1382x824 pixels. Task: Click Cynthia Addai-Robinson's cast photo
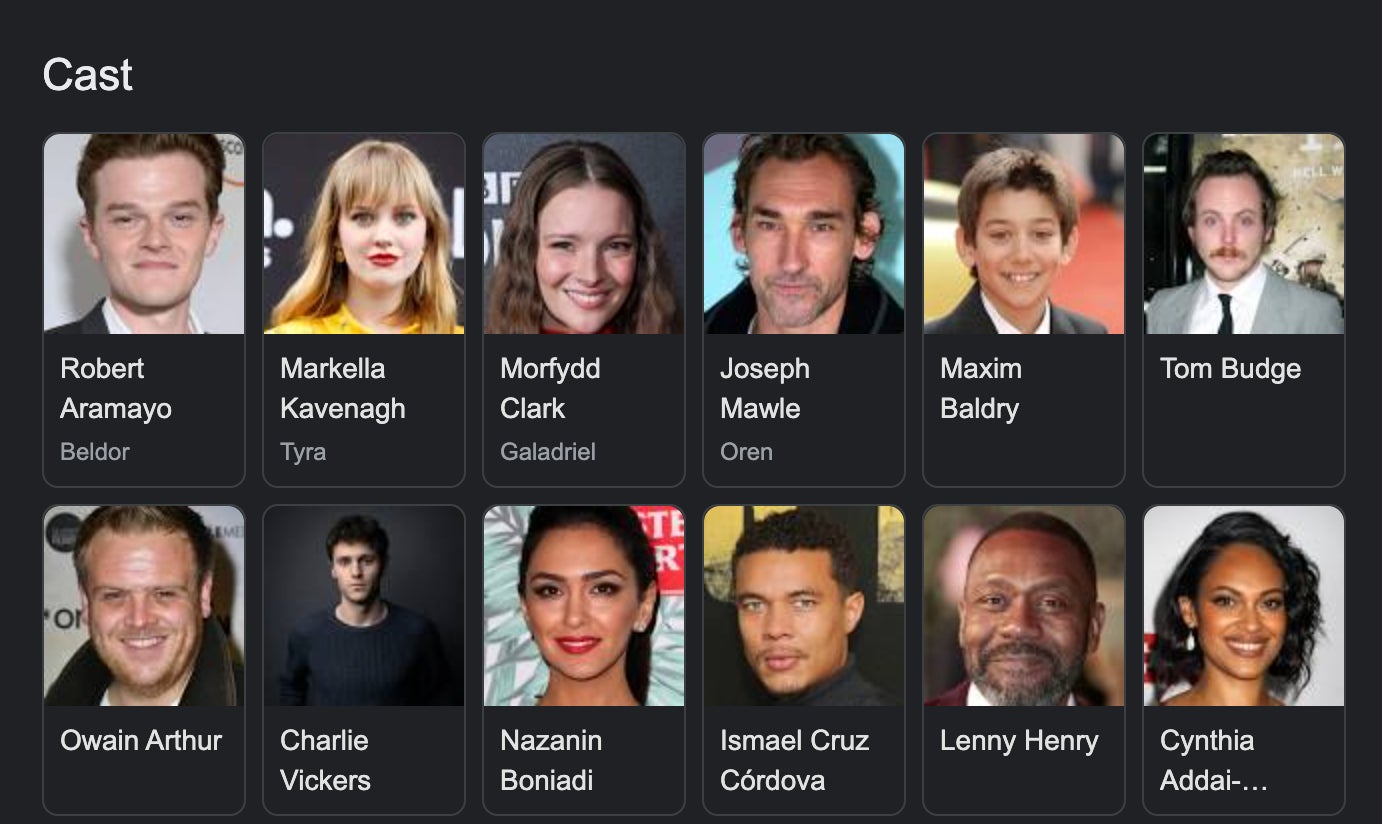1244,606
